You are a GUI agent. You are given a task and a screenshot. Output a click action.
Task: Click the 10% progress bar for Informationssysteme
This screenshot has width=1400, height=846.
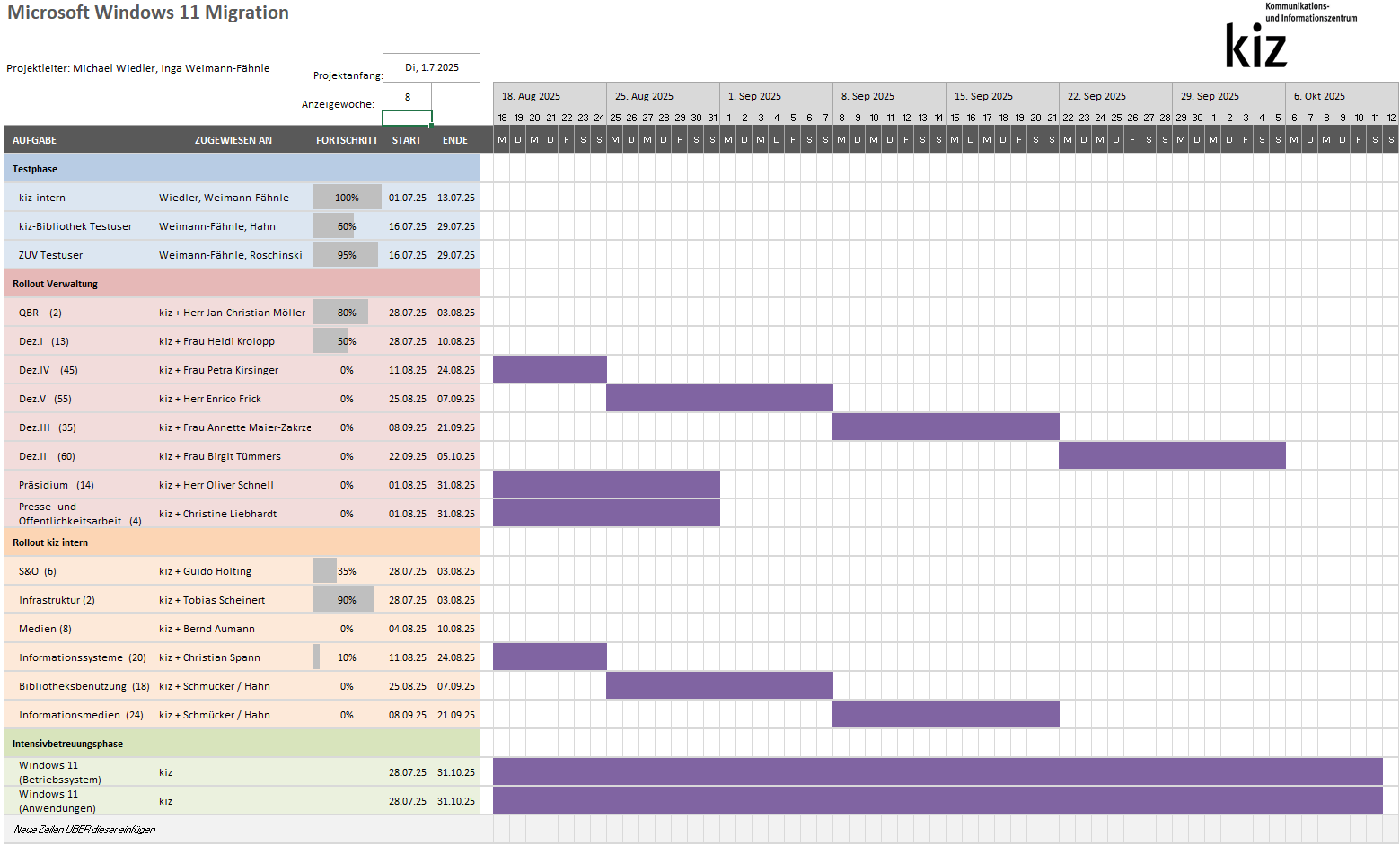316,657
